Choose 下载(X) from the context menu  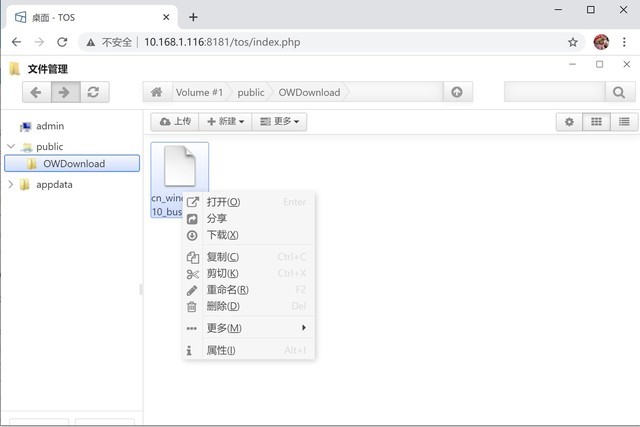click(249, 236)
